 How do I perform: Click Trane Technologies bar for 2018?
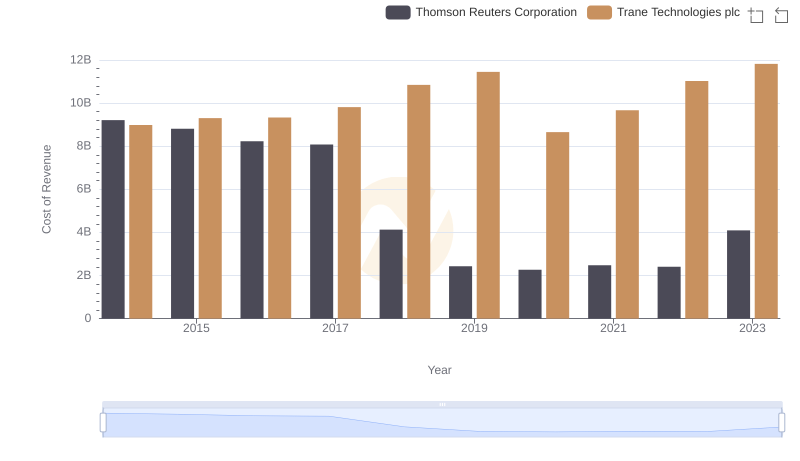click(418, 201)
